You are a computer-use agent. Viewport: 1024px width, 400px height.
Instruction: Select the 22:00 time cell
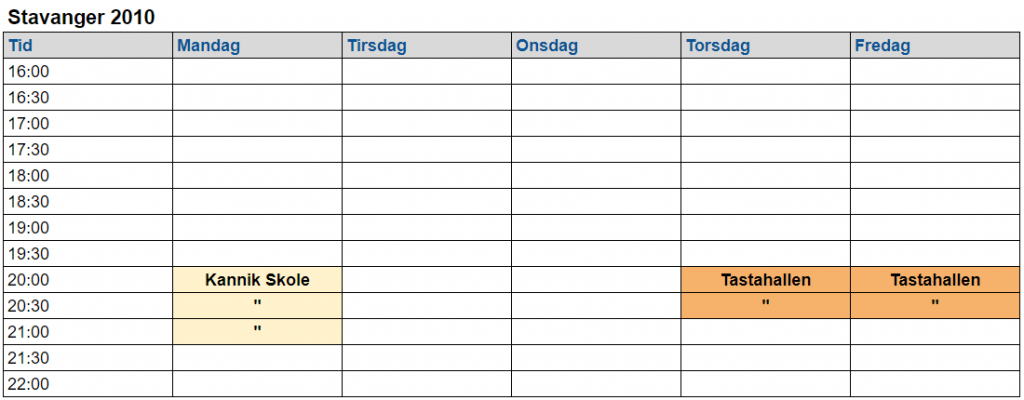coord(88,384)
